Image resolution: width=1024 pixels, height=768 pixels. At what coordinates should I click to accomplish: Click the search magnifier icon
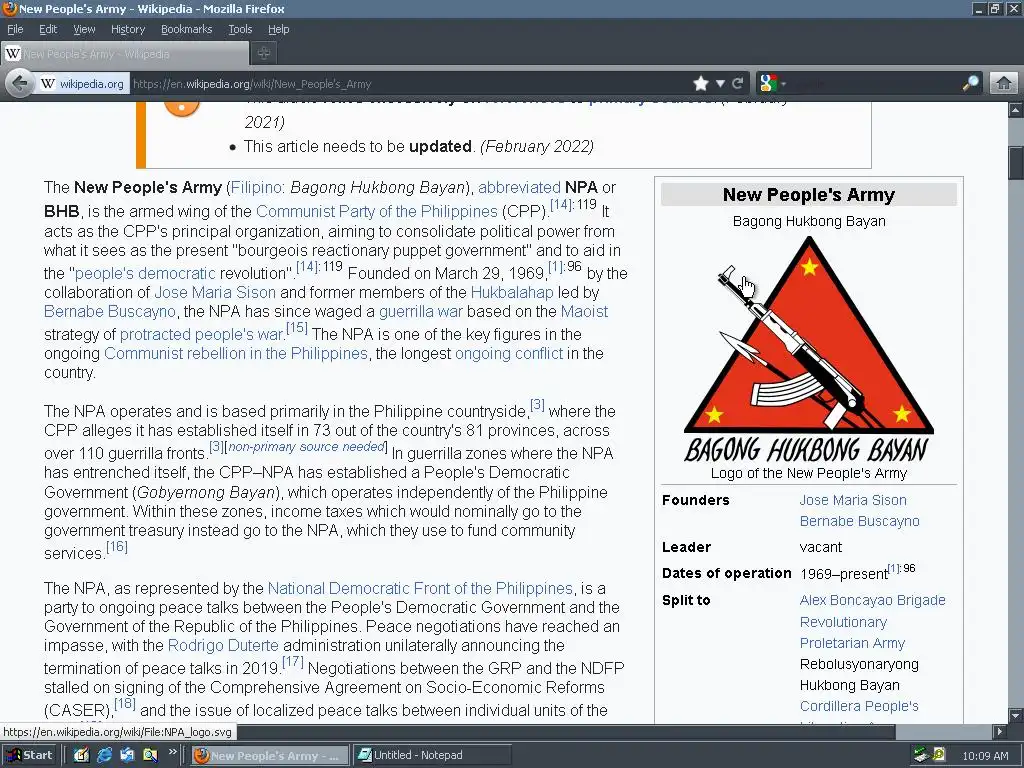(971, 84)
